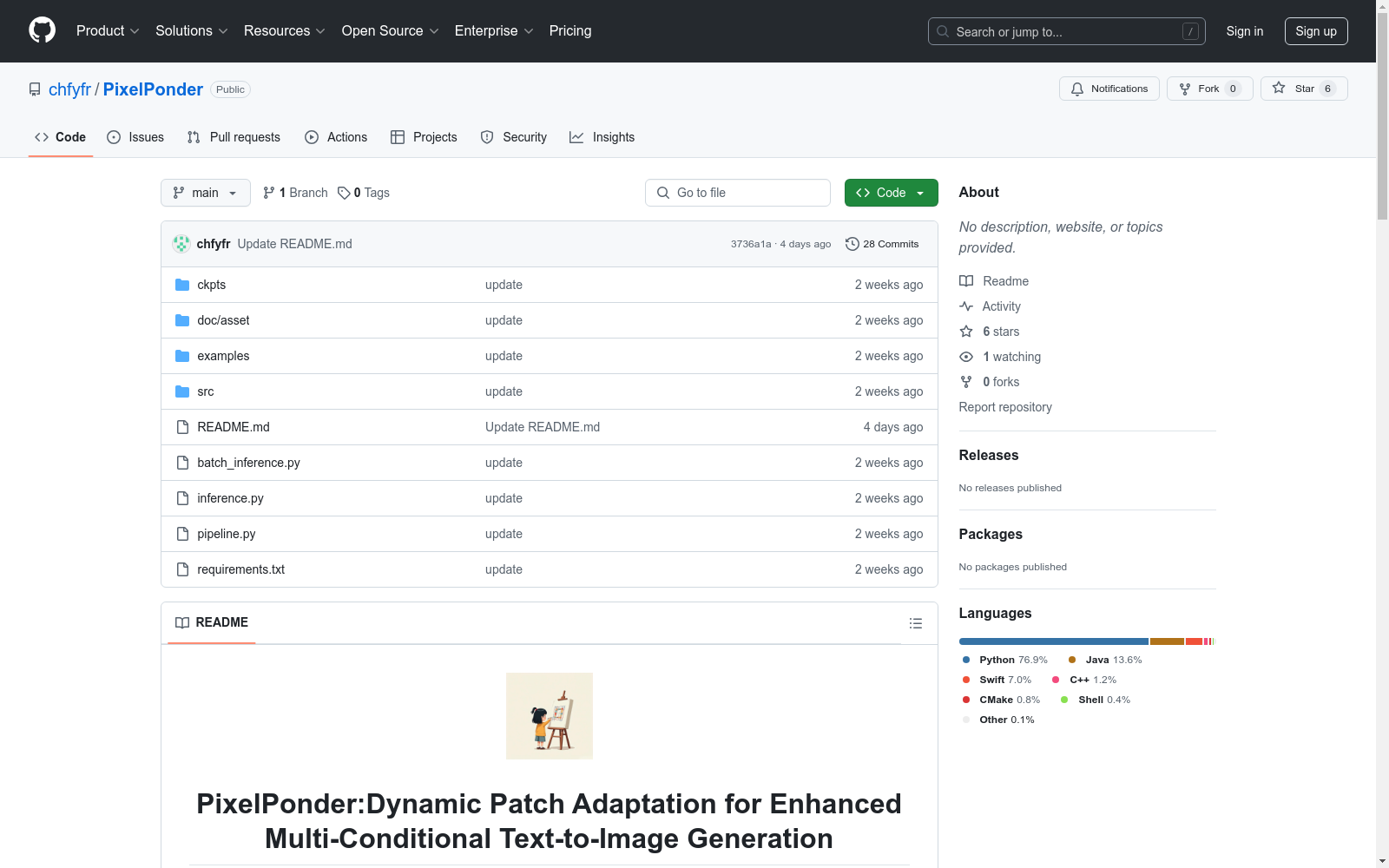The image size is (1389, 868).
Task: Expand the Open Source menu
Action: click(391, 31)
